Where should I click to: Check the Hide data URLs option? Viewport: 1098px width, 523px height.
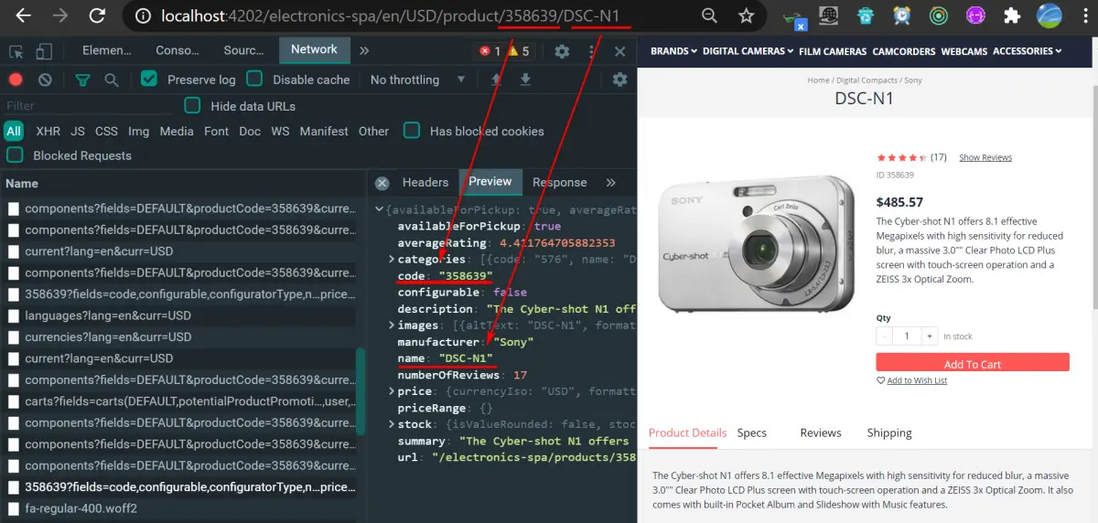pos(192,106)
